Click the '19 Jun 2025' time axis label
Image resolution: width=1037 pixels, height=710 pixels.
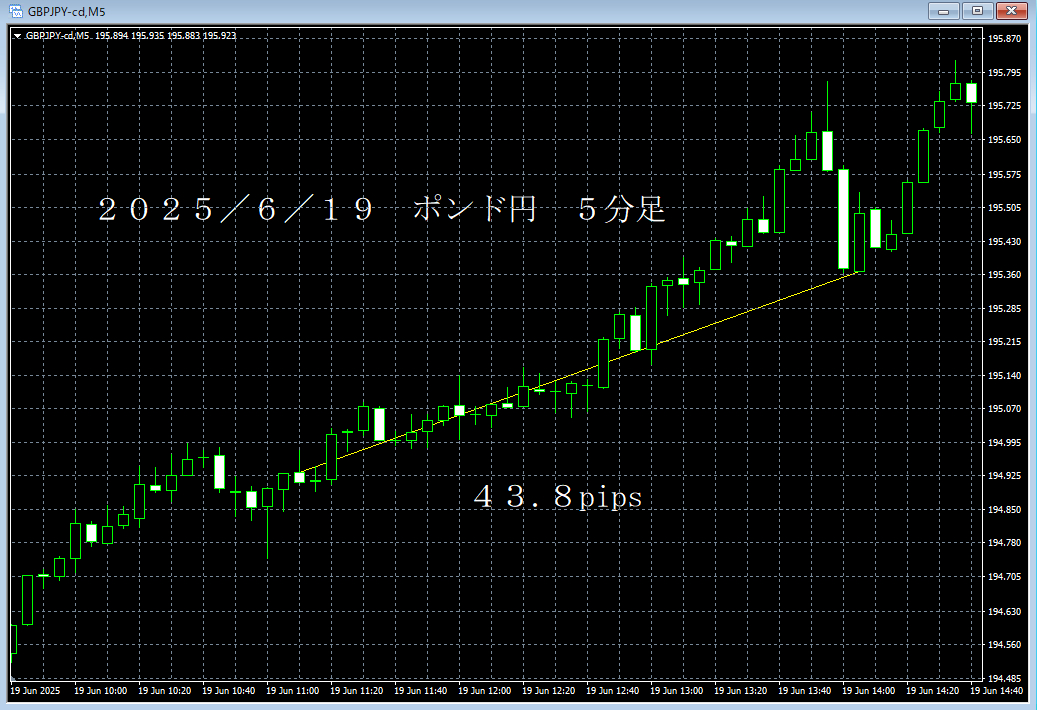tap(35, 691)
